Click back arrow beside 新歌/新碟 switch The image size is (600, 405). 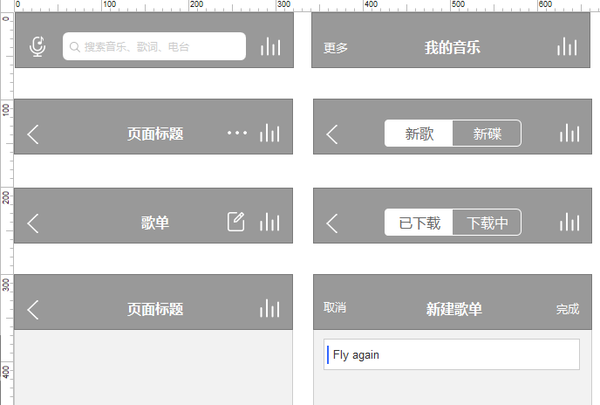332,134
